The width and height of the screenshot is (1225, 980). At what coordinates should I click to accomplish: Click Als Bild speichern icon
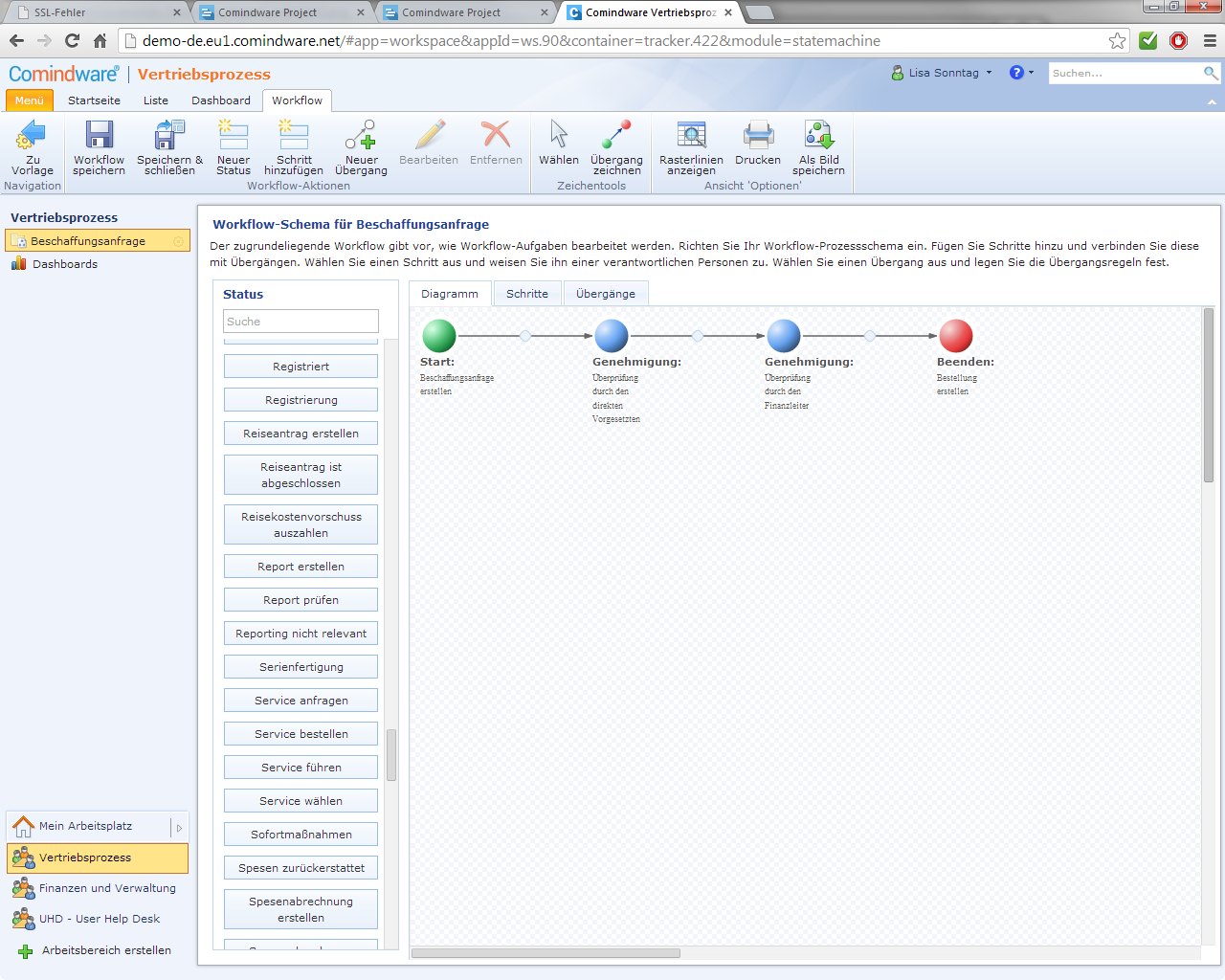pyautogui.click(x=818, y=135)
